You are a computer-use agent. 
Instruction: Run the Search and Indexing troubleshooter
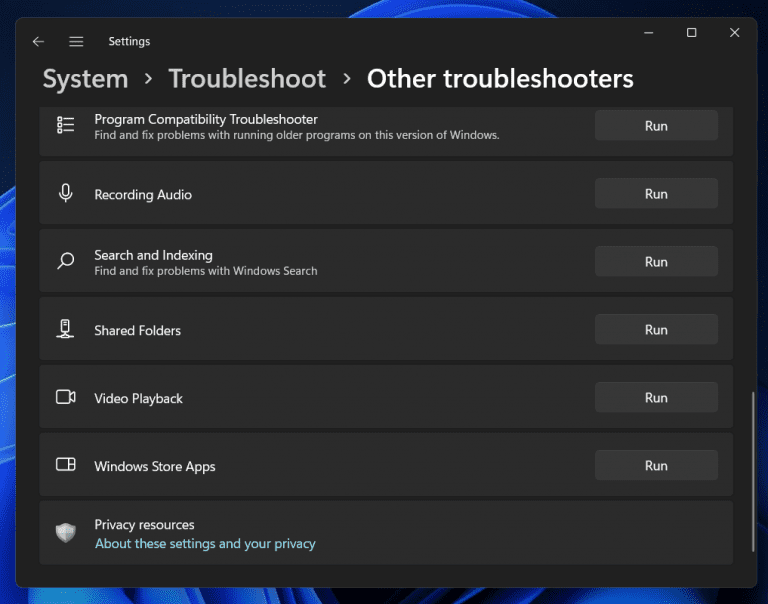tap(656, 262)
